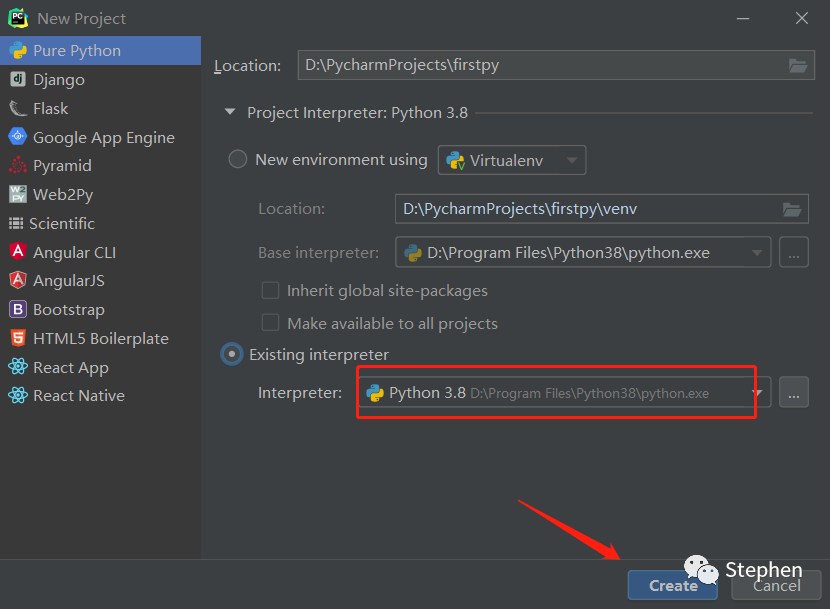Click ellipsis button beside Base interpreter
830x609 pixels.
(793, 253)
